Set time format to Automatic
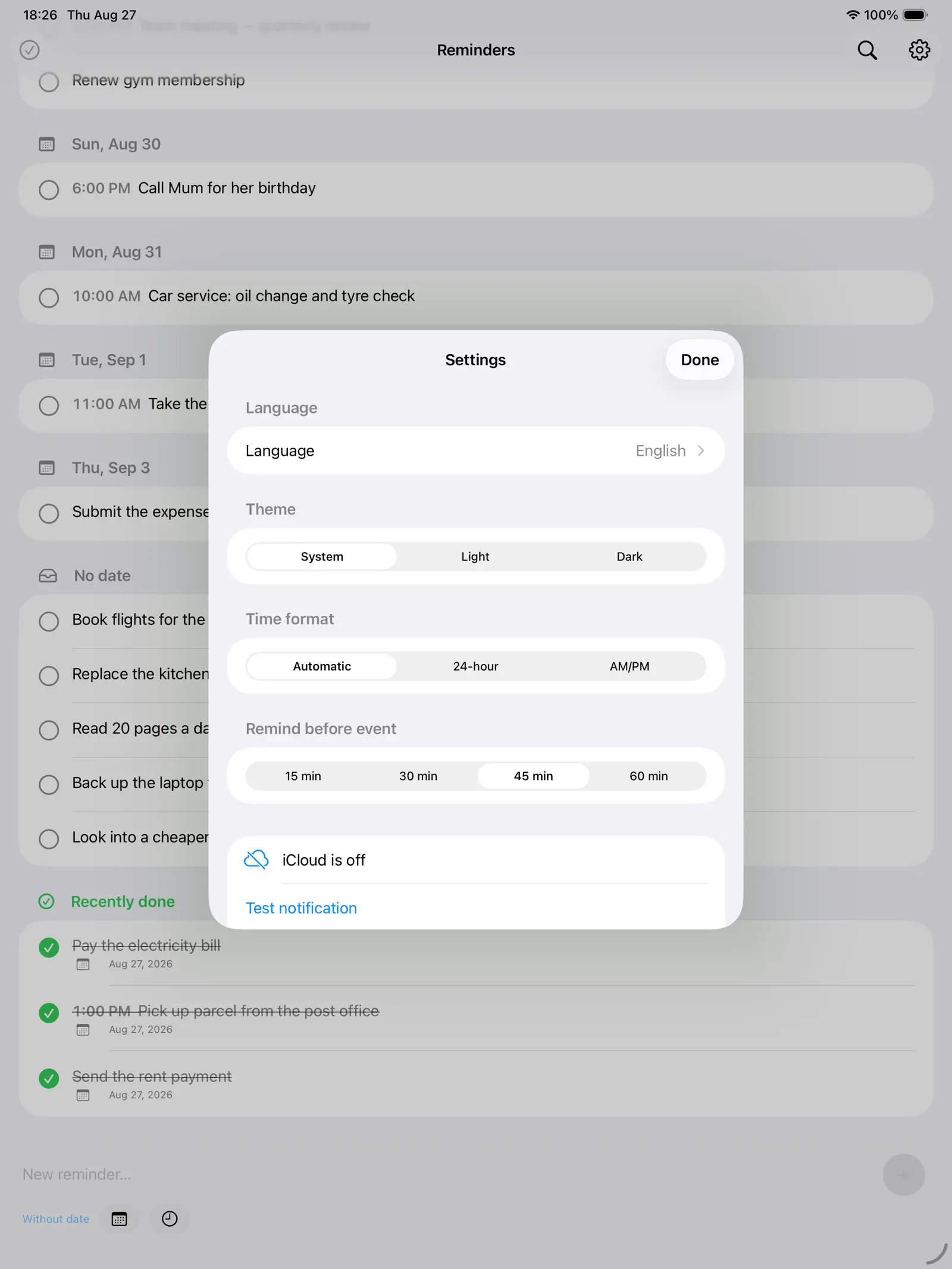Image resolution: width=952 pixels, height=1269 pixels. pos(322,666)
